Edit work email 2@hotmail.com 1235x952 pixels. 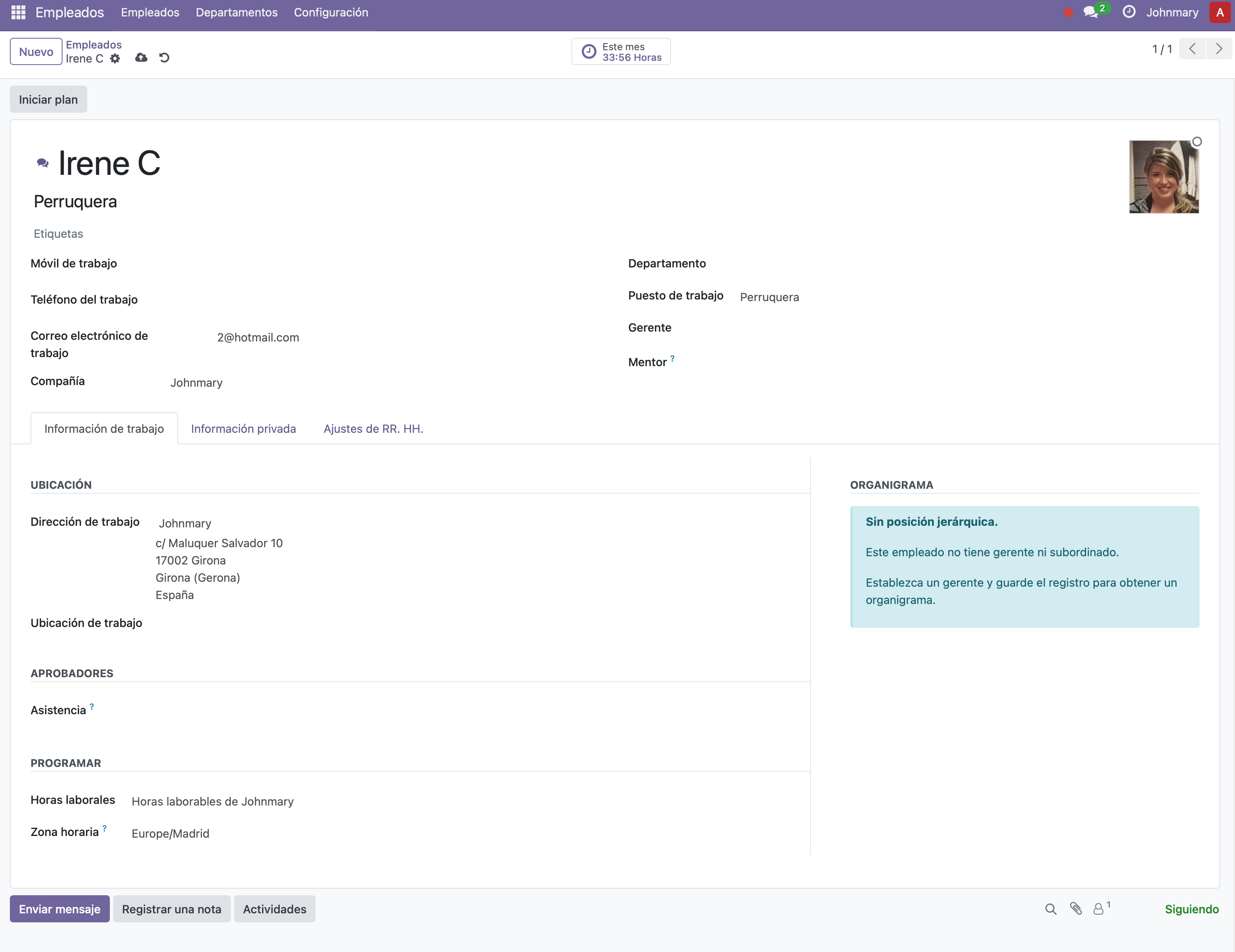pos(258,338)
